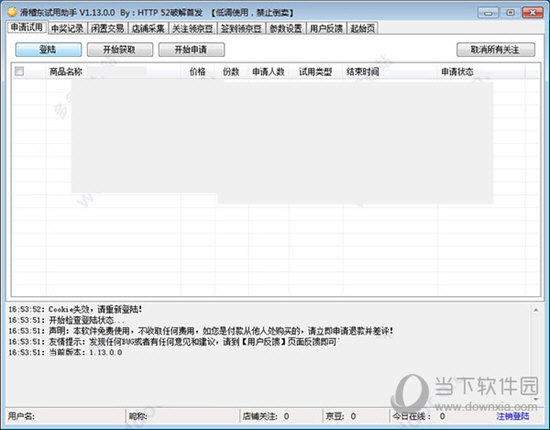Click the 开始申请 button
The height and width of the screenshot is (430, 550).
click(x=191, y=49)
